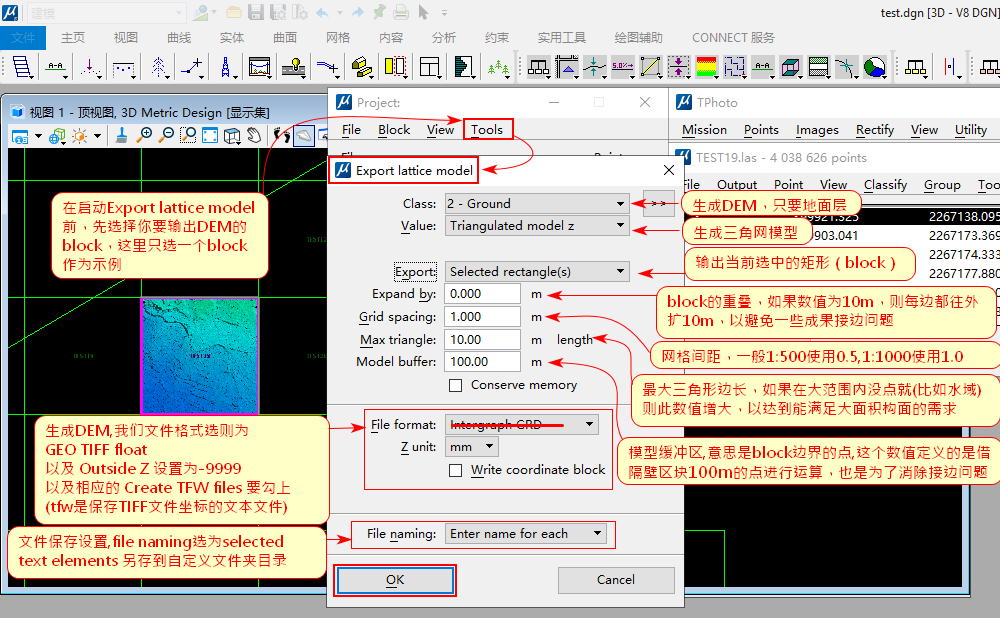The height and width of the screenshot is (618, 1000).
Task: Expand the display style sun-cube dropdown arrow
Action: coord(98,136)
